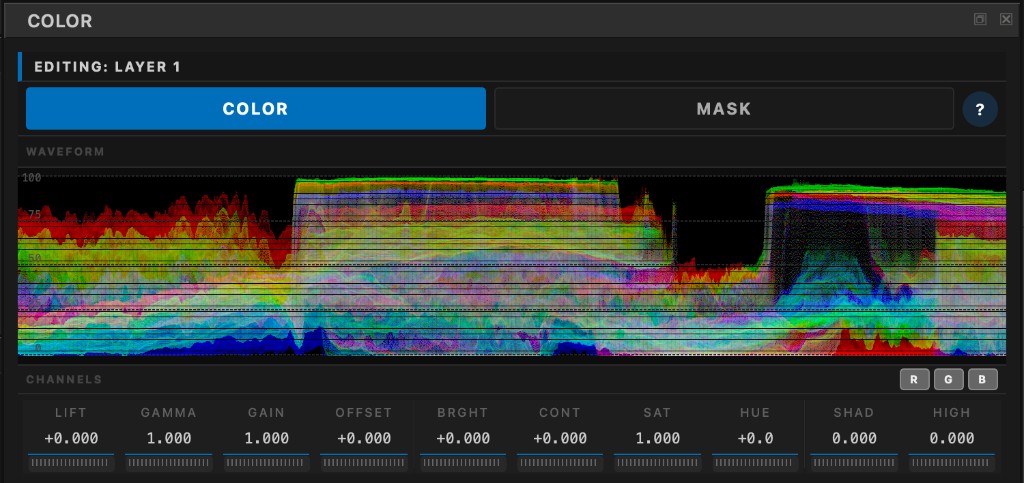Click the COLOR panel title

click(59, 21)
